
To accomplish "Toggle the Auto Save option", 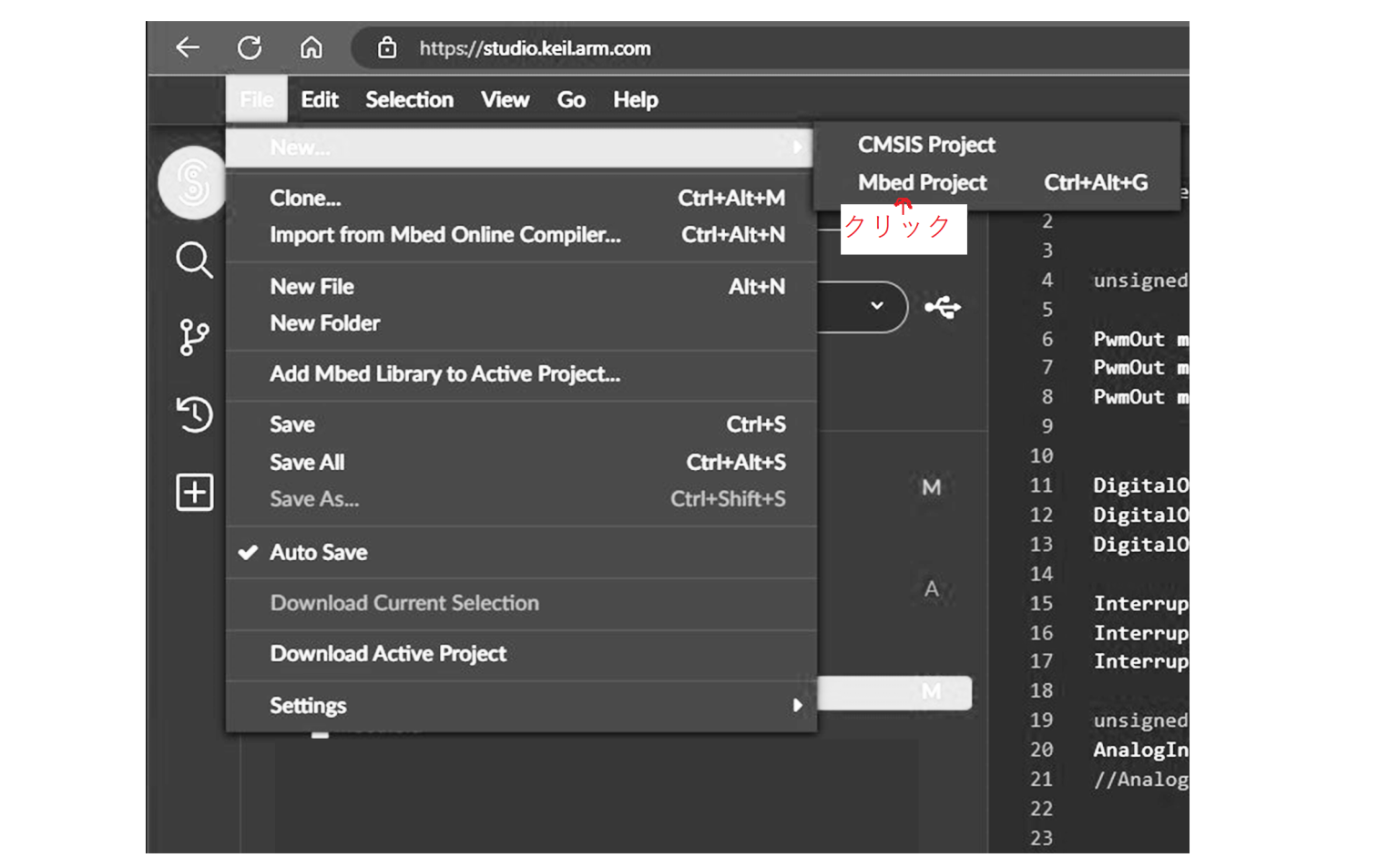I will pyautogui.click(x=318, y=552).
